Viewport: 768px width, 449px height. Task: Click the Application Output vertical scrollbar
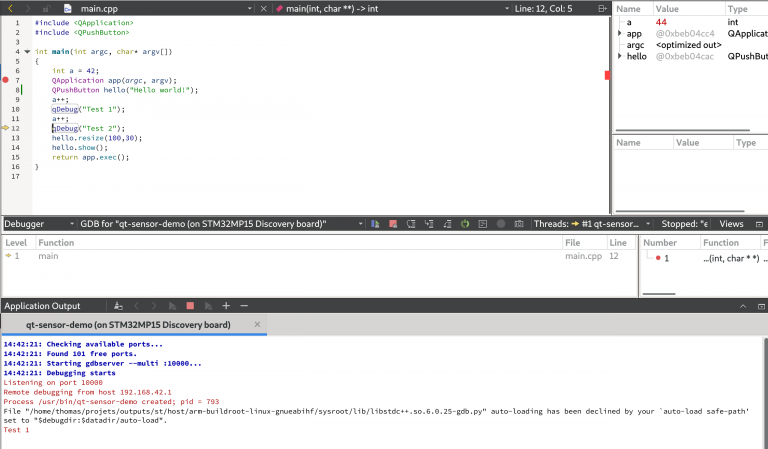click(765, 392)
